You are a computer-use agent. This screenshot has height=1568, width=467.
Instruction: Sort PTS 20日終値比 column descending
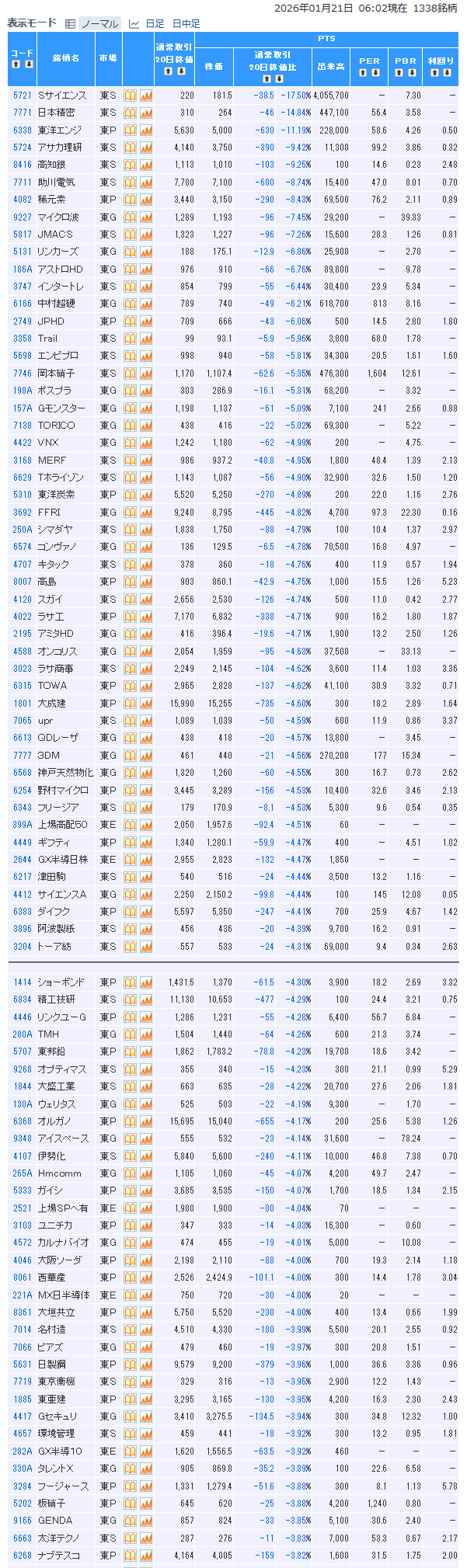coord(280,78)
